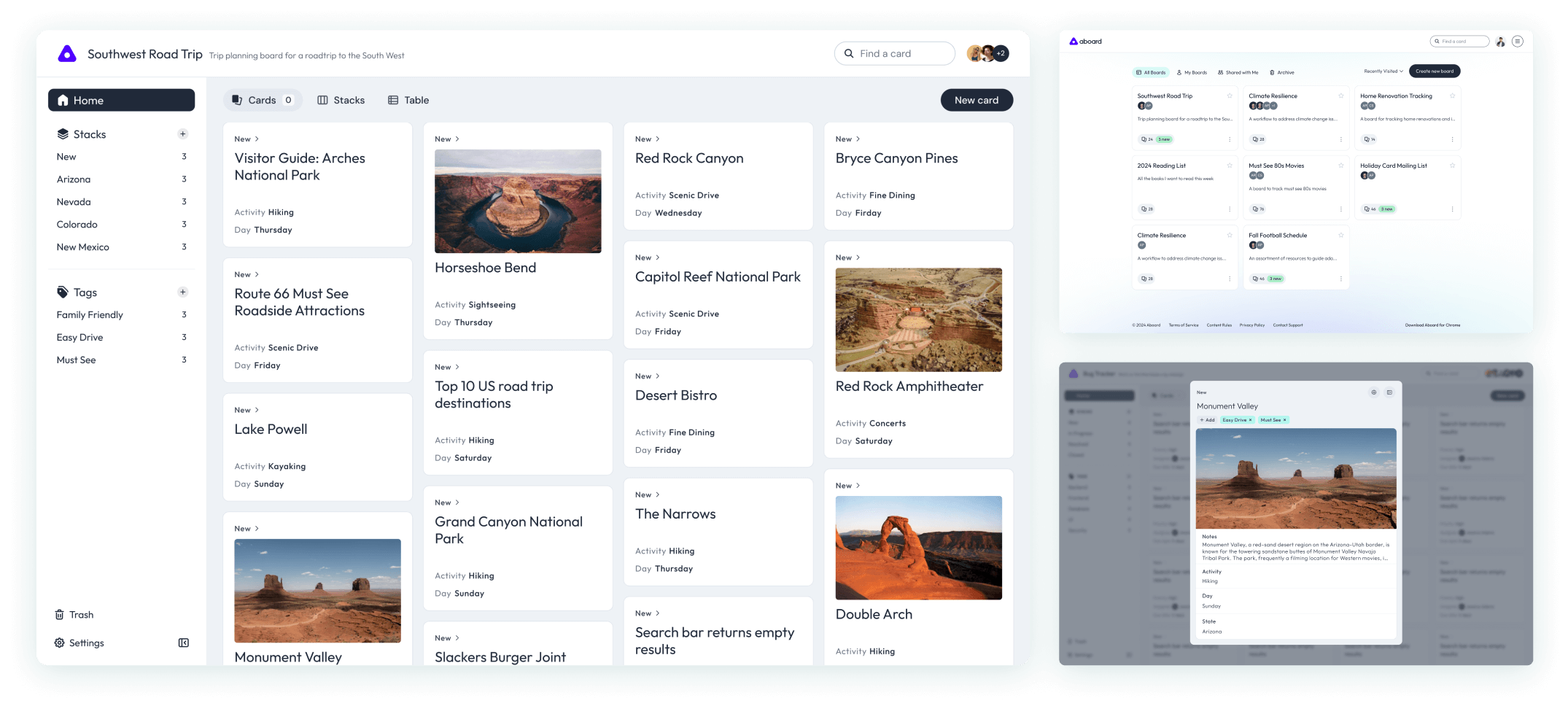Switch to the Stacks view tab
The image size is (1568, 706).
click(x=341, y=100)
